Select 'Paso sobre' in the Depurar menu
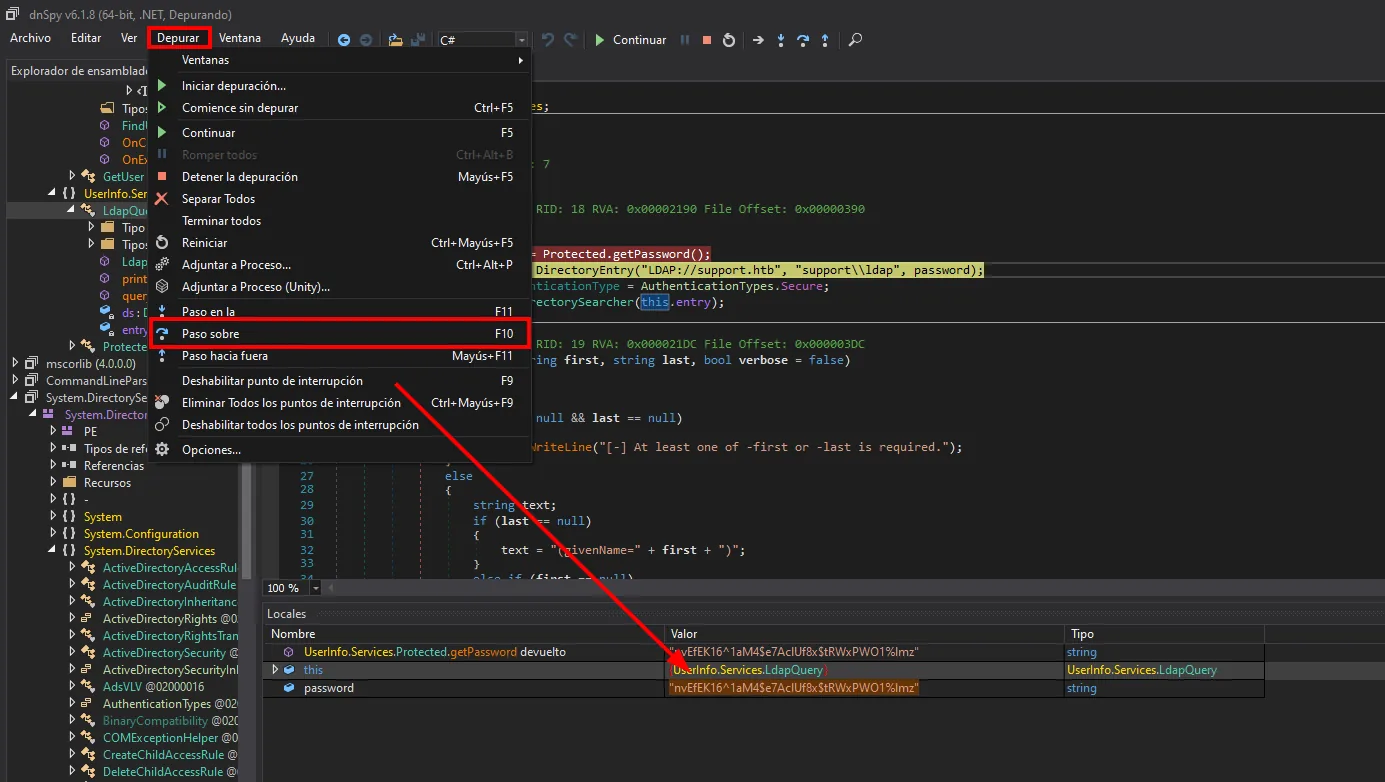Image resolution: width=1385 pixels, height=782 pixels. pyautogui.click(x=338, y=333)
